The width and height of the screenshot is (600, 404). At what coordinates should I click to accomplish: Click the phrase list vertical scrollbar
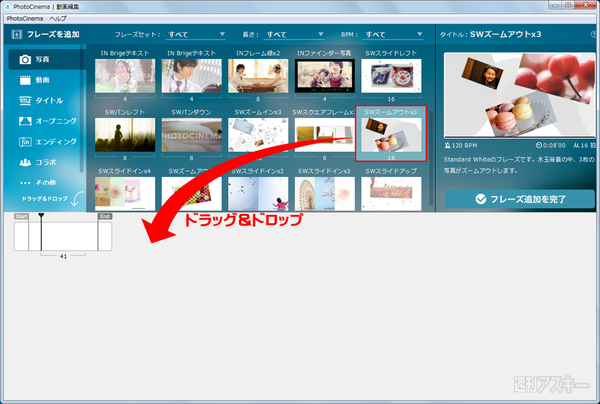coord(431,158)
